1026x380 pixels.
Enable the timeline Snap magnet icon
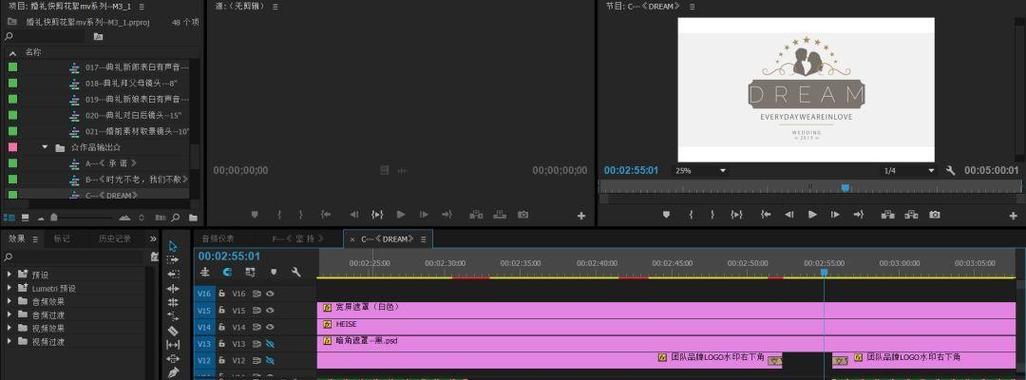[227, 272]
